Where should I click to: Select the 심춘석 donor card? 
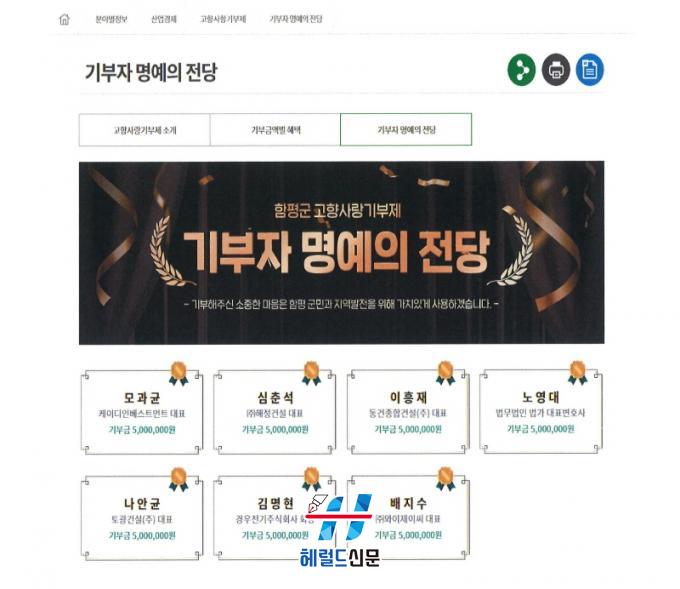pos(275,412)
